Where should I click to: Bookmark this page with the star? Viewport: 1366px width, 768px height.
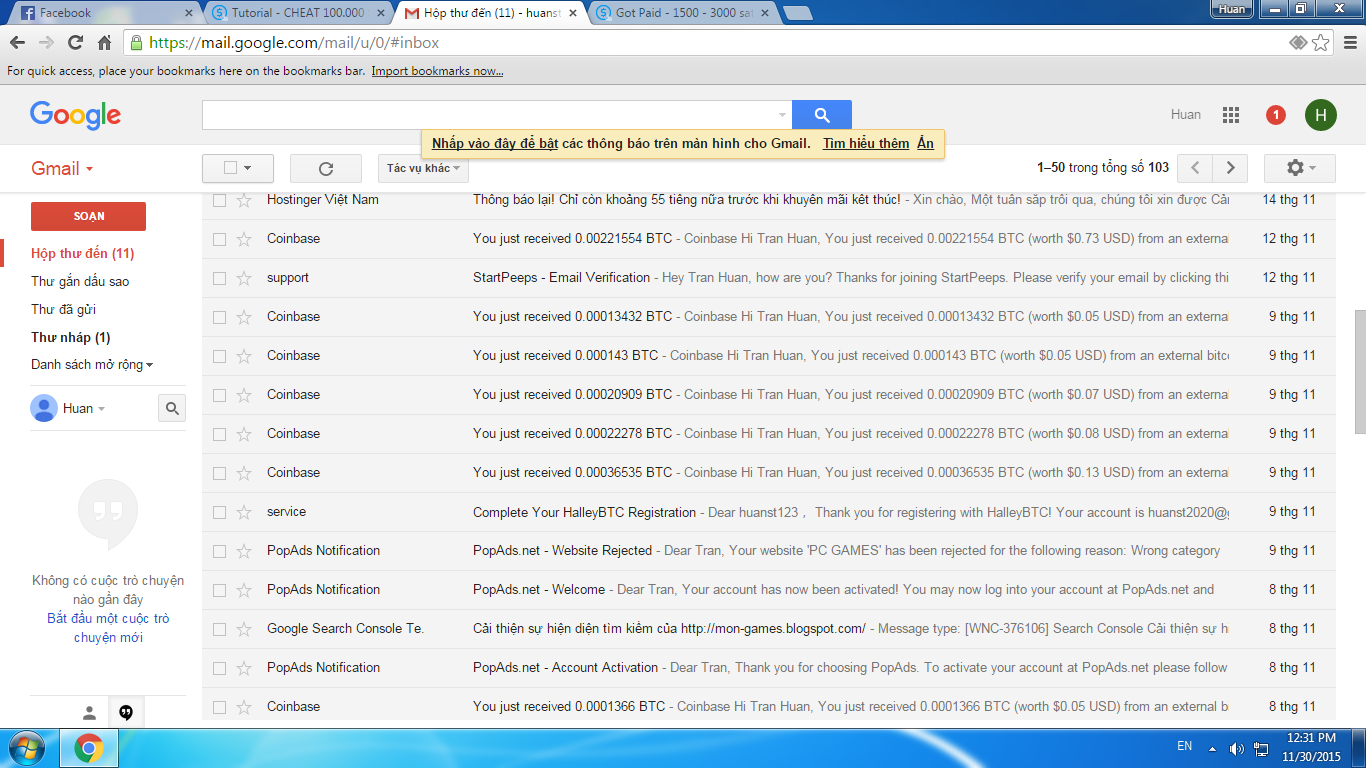(x=1321, y=43)
